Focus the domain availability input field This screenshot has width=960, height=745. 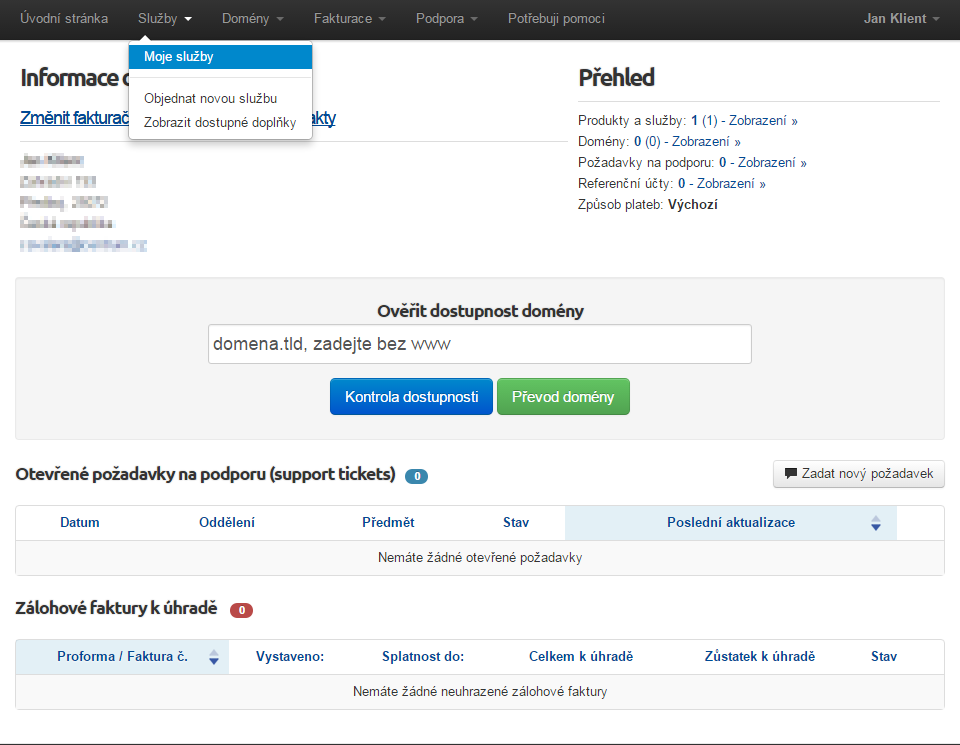click(x=479, y=344)
